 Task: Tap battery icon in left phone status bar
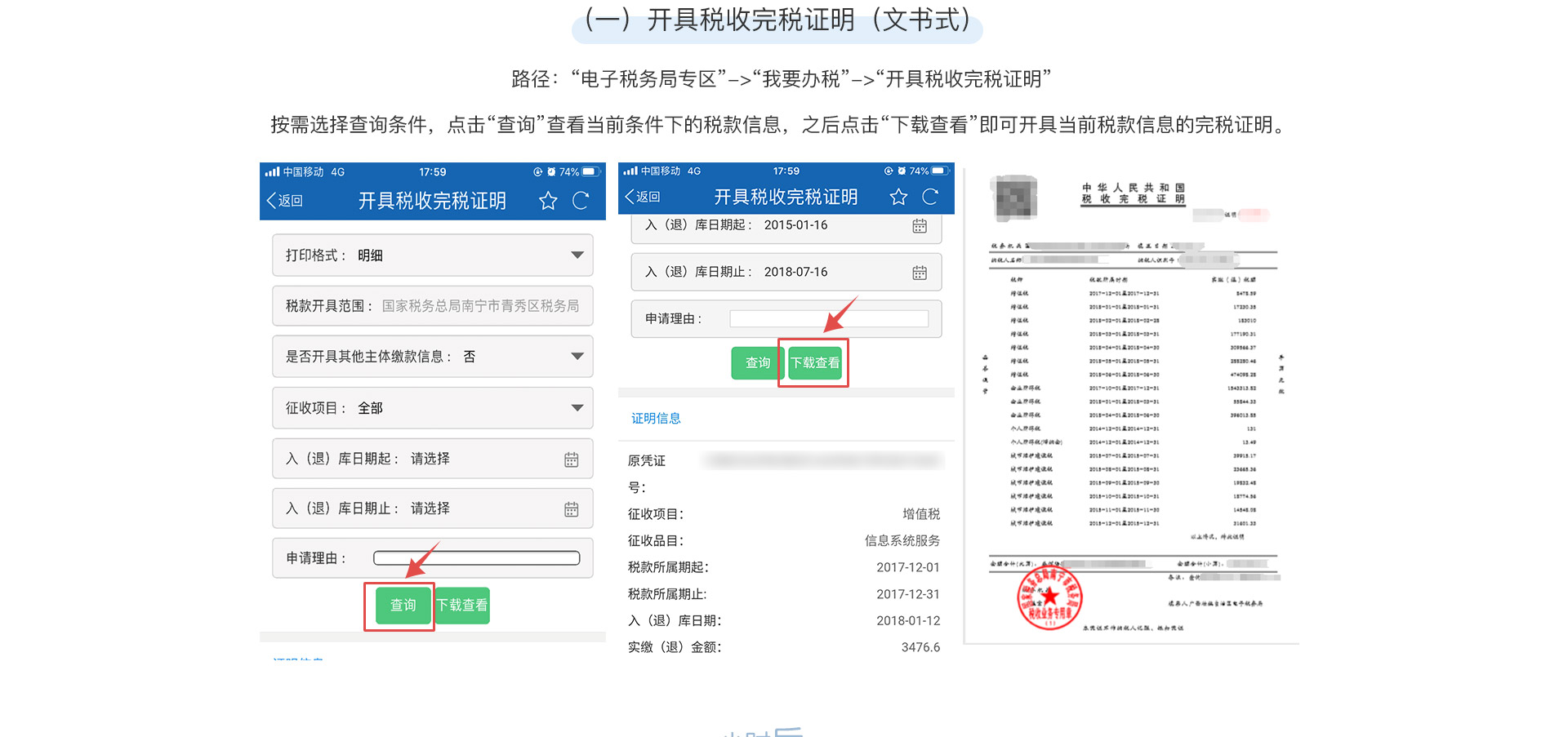[591, 172]
